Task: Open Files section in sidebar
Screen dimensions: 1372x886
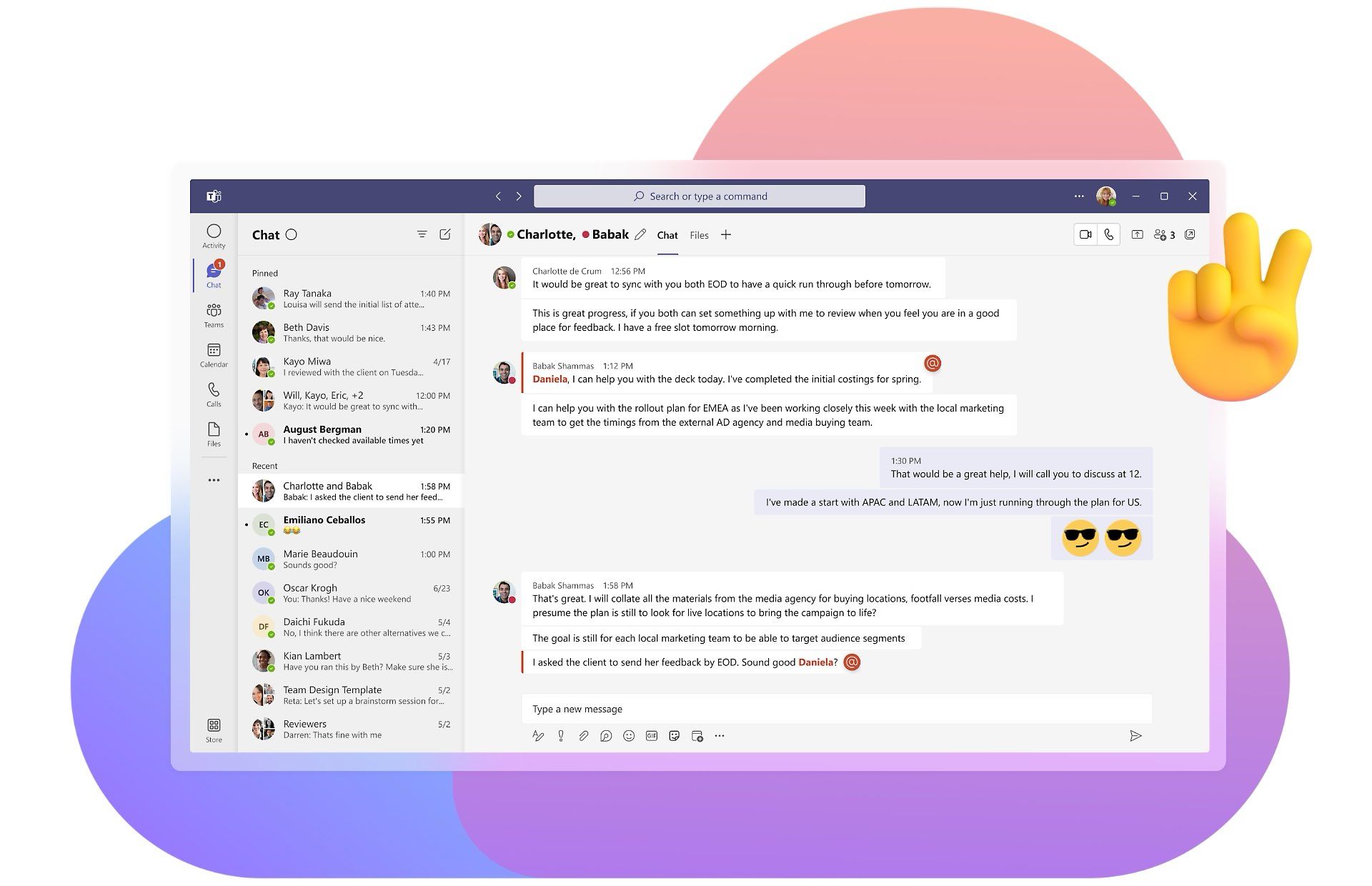Action: click(x=213, y=434)
